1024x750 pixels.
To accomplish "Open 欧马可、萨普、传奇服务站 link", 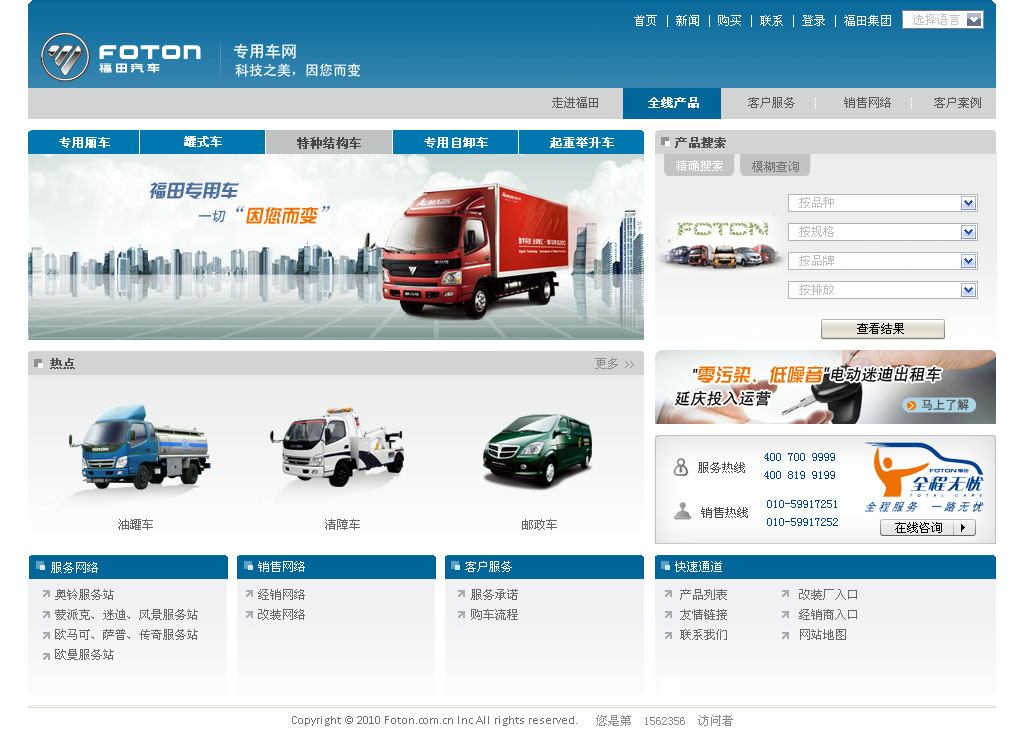I will click(x=126, y=635).
